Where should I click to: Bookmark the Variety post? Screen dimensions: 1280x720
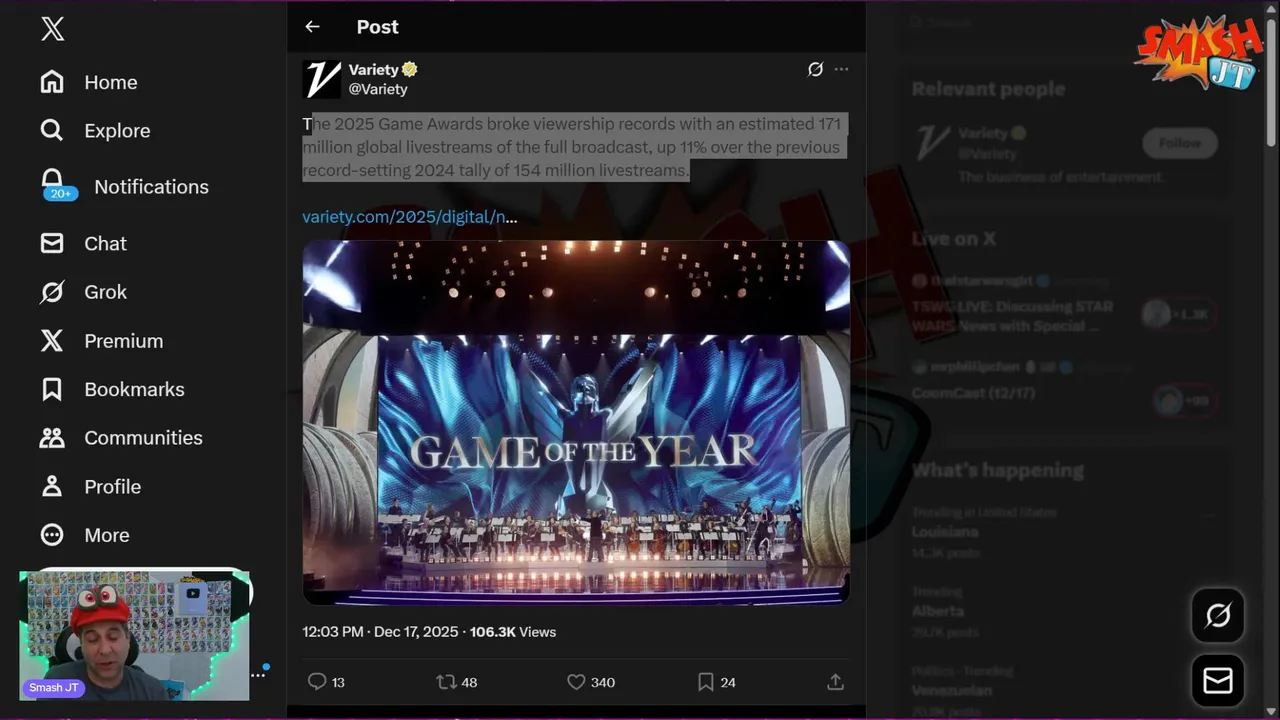(x=705, y=681)
